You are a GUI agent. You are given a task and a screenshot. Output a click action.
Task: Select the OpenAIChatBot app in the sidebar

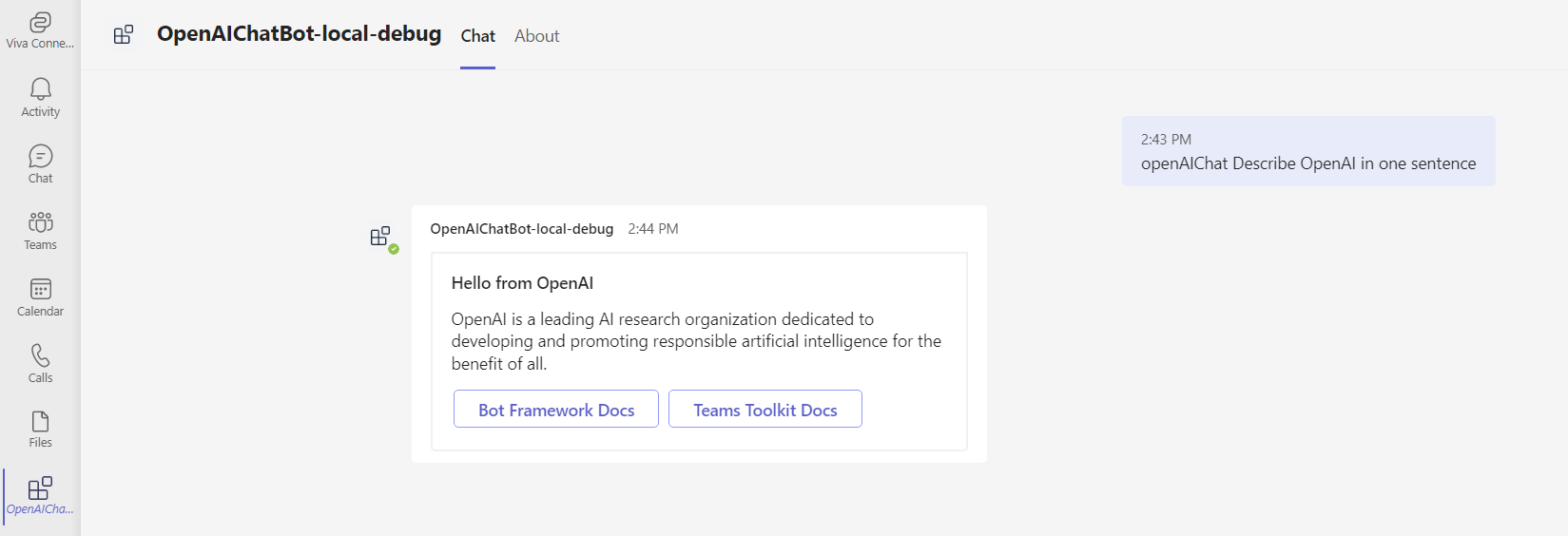click(x=40, y=496)
